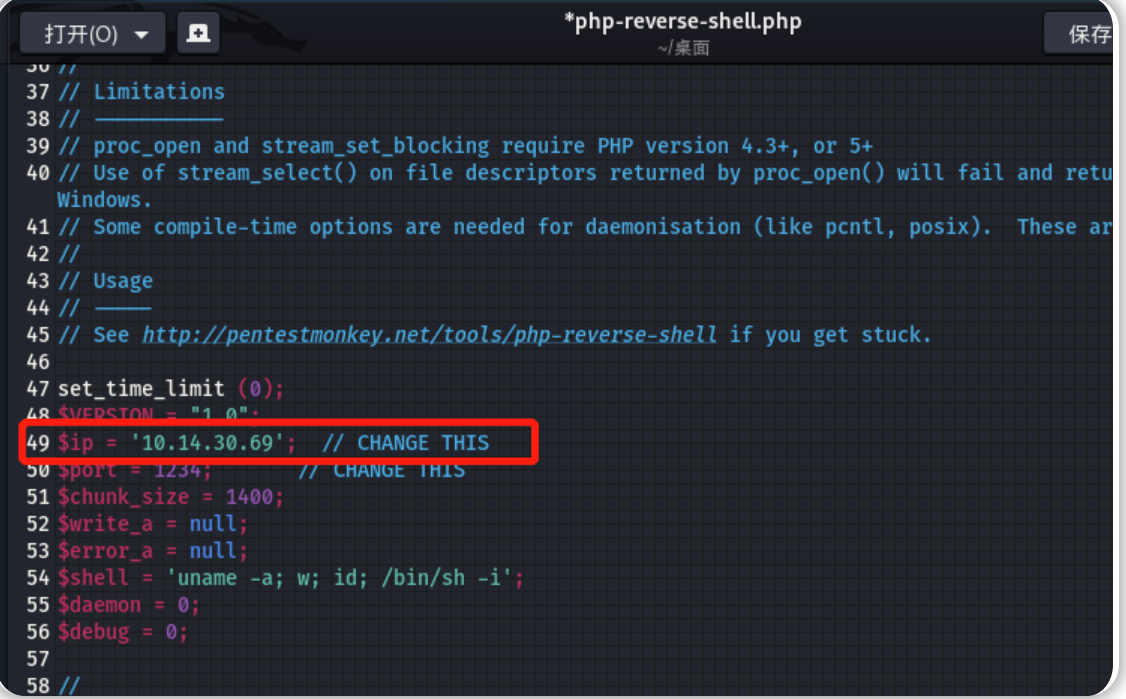Click the $write_a variable on line 52
The image size is (1126, 699).
pyautogui.click(x=106, y=524)
